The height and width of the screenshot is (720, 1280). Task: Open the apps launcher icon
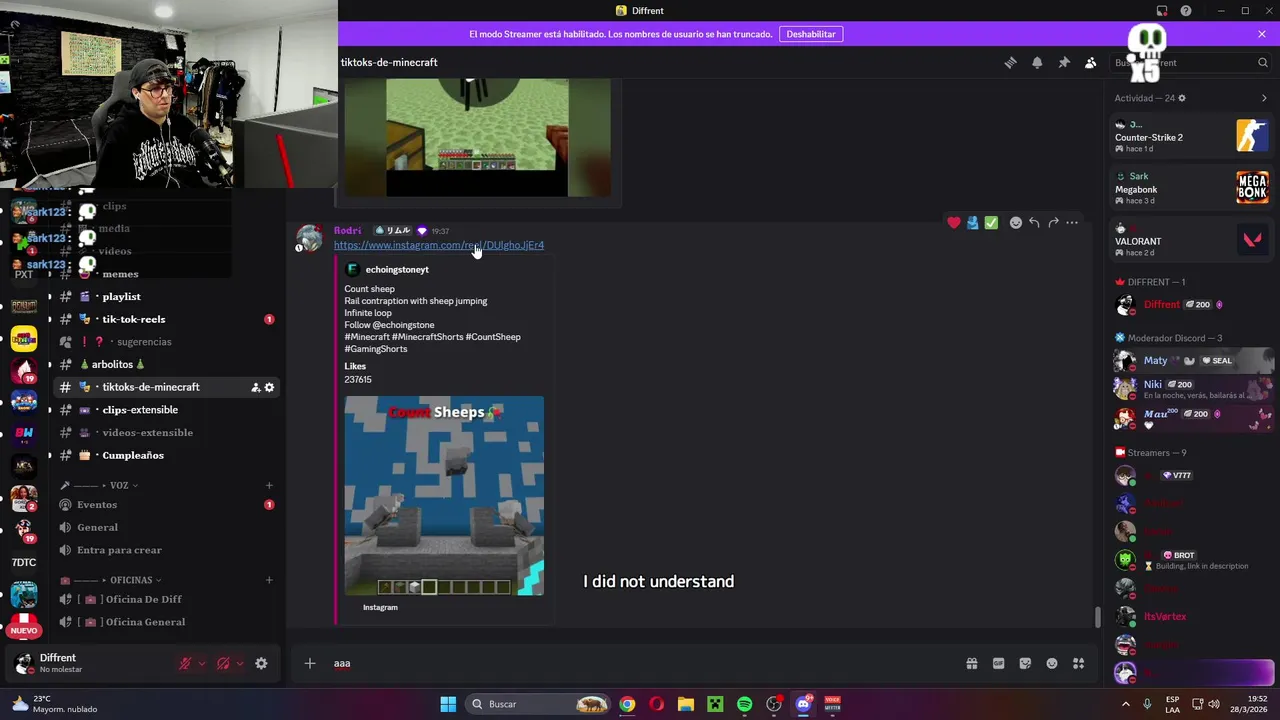[x=1079, y=663]
